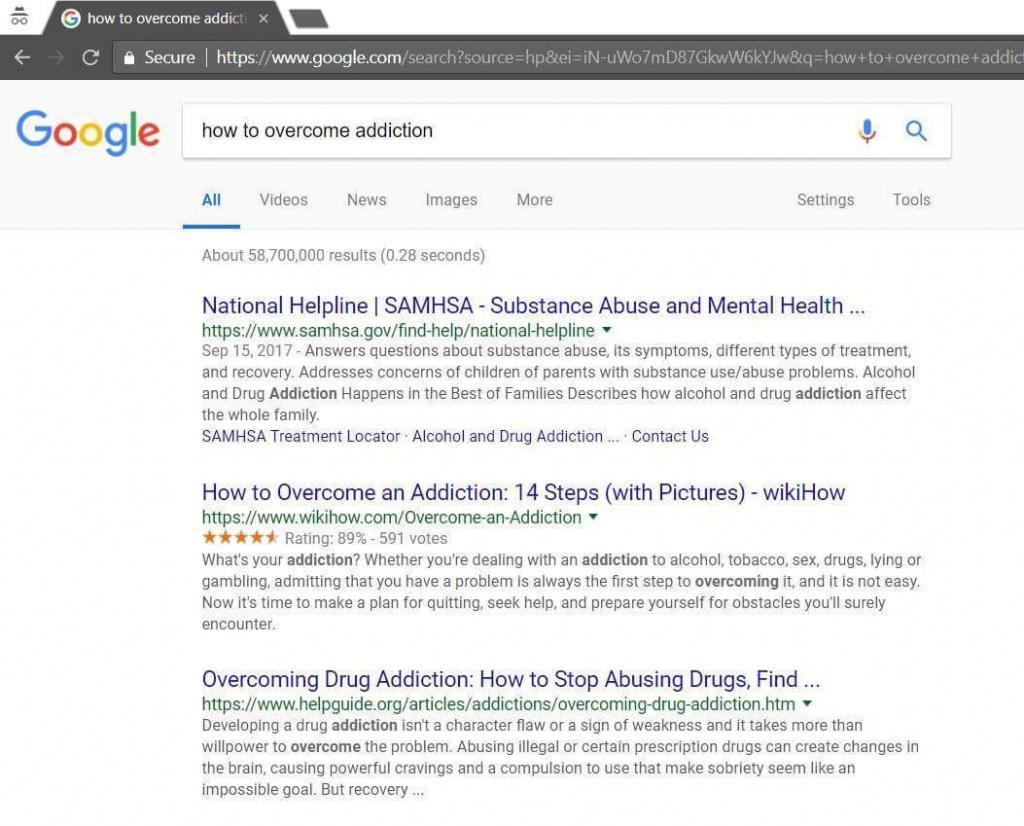Open 'National Helpline | SAMHSA' result
The height and width of the screenshot is (826, 1024).
pyautogui.click(x=534, y=306)
